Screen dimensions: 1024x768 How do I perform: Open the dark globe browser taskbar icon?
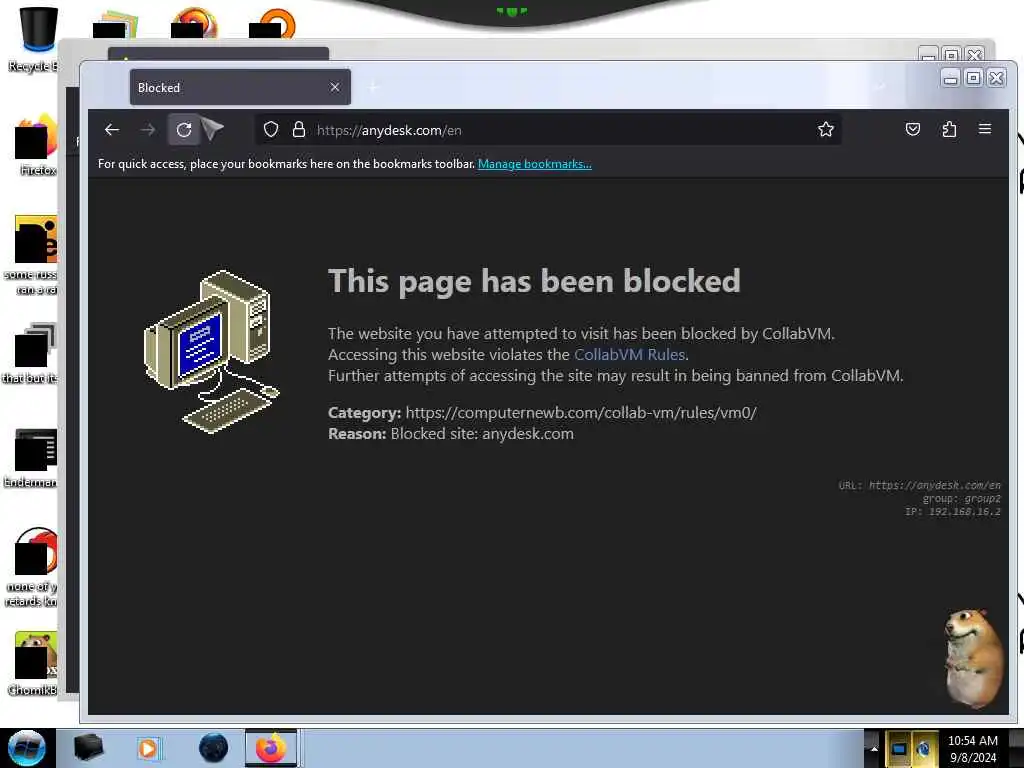tap(213, 748)
